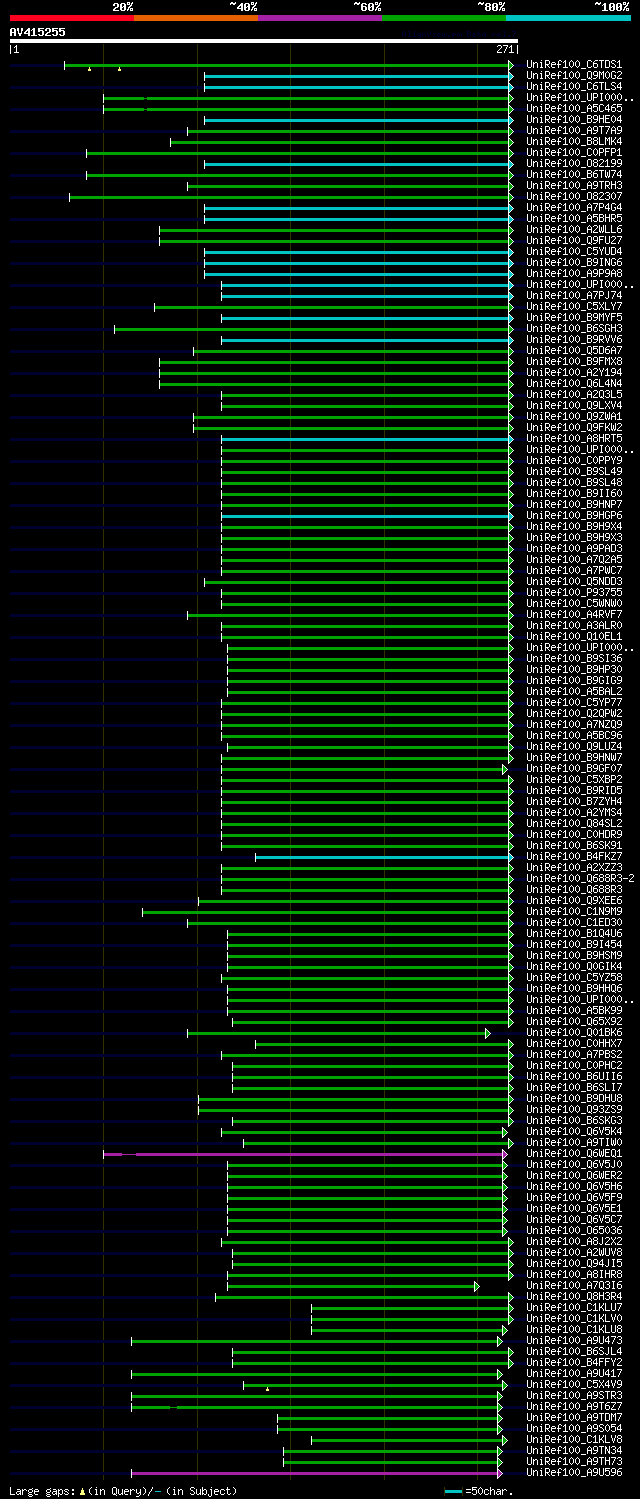Viewport: 640px width, 1499px height.
Task: Select the UniRef100_A9PAD3 label
Action: (573, 549)
